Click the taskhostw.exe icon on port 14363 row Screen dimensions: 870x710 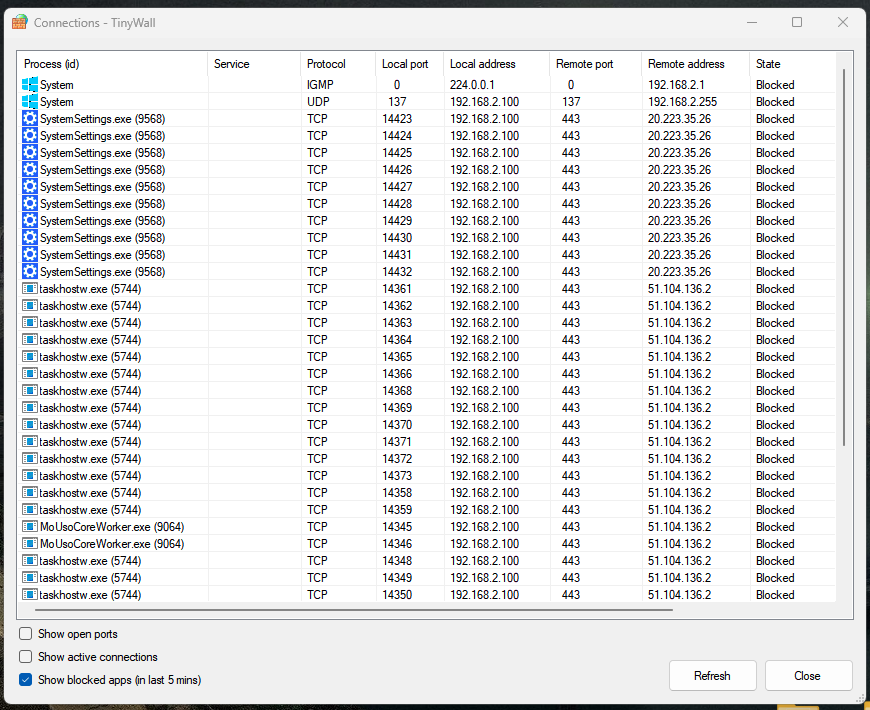pyautogui.click(x=30, y=323)
